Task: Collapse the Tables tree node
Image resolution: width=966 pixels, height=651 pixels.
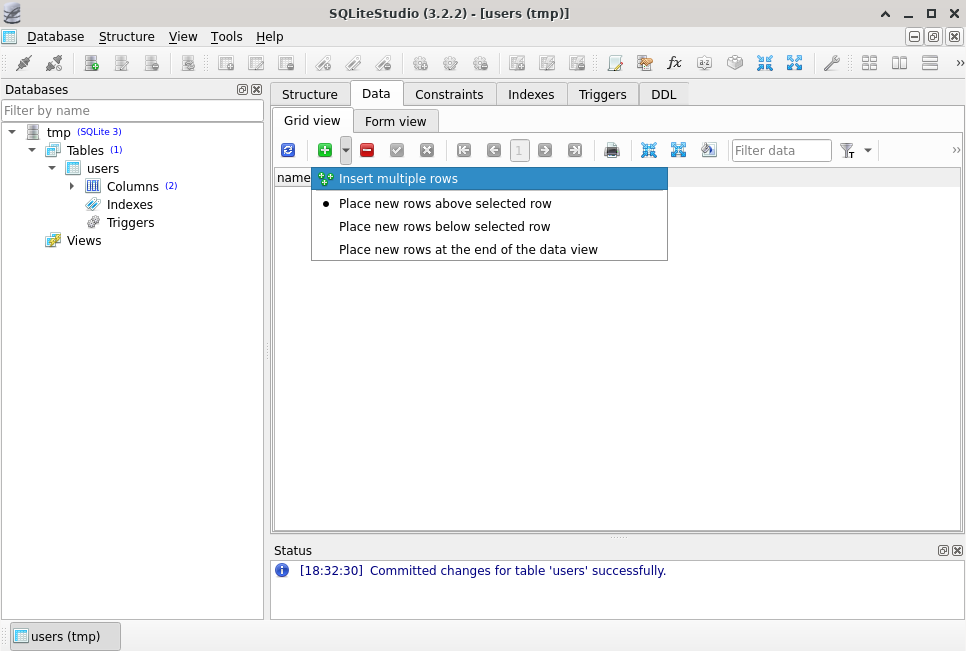Action: coord(32,150)
